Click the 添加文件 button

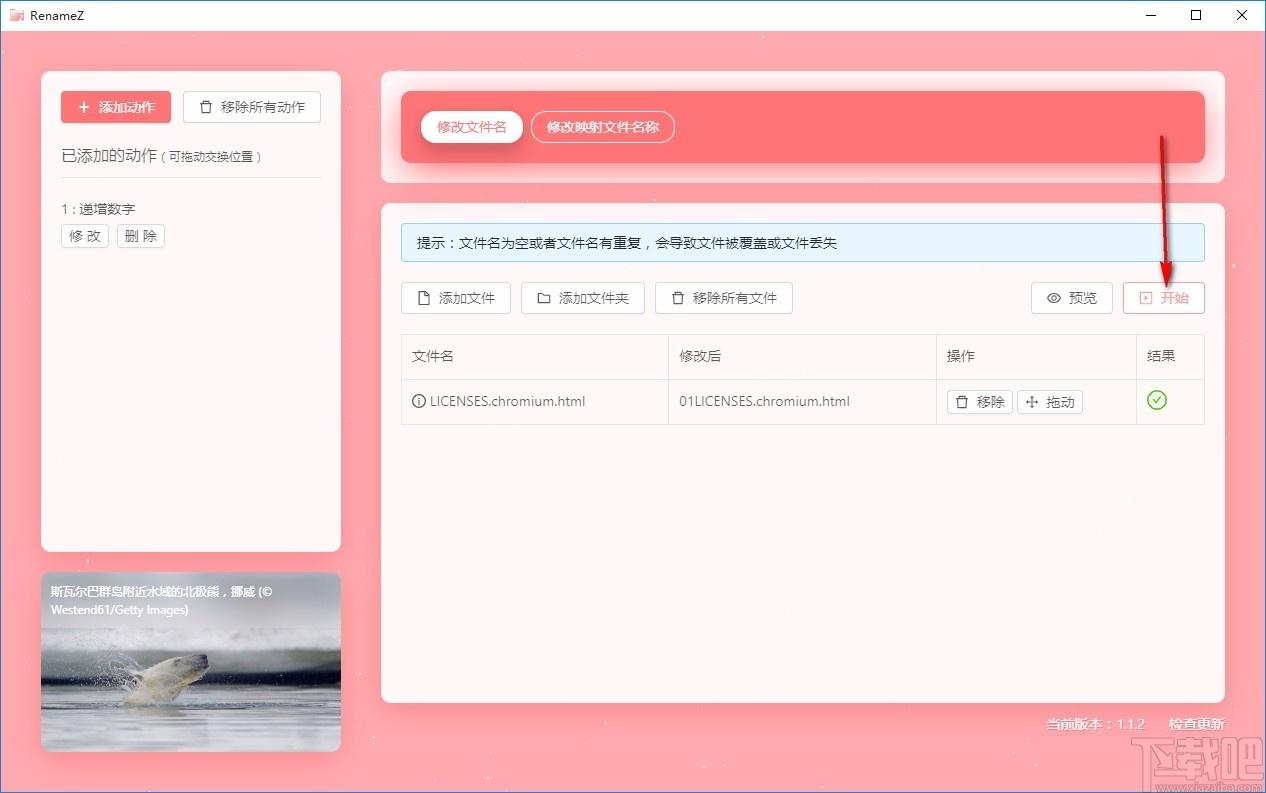click(x=456, y=298)
